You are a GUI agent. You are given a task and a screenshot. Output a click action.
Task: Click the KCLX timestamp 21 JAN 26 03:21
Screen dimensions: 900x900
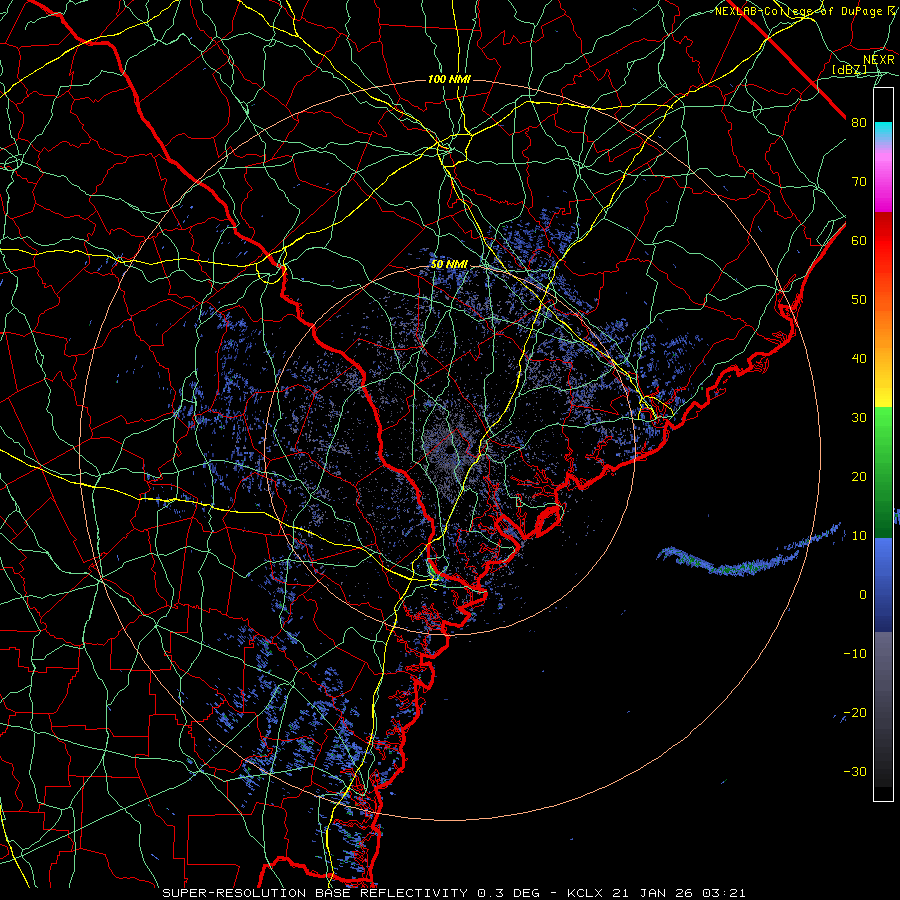pos(656,893)
